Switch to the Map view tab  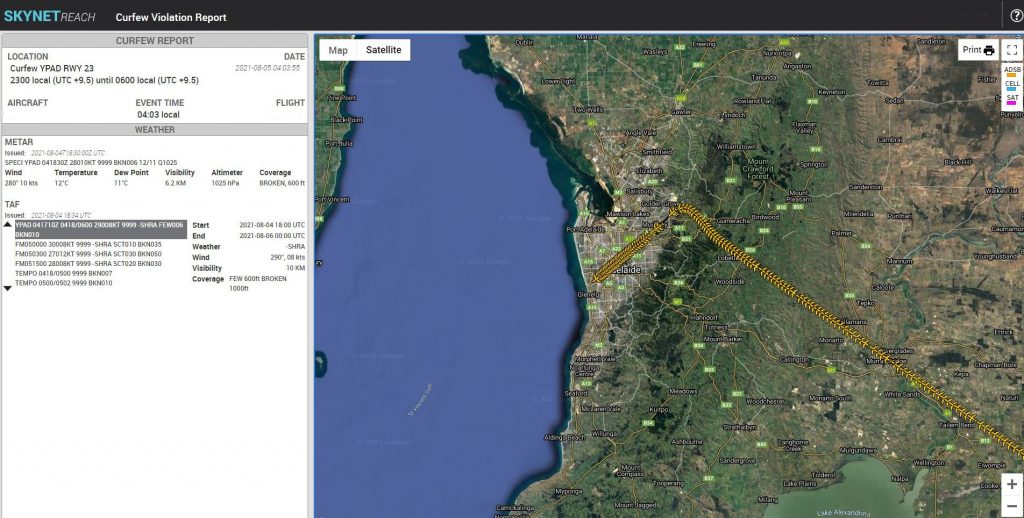[338, 50]
